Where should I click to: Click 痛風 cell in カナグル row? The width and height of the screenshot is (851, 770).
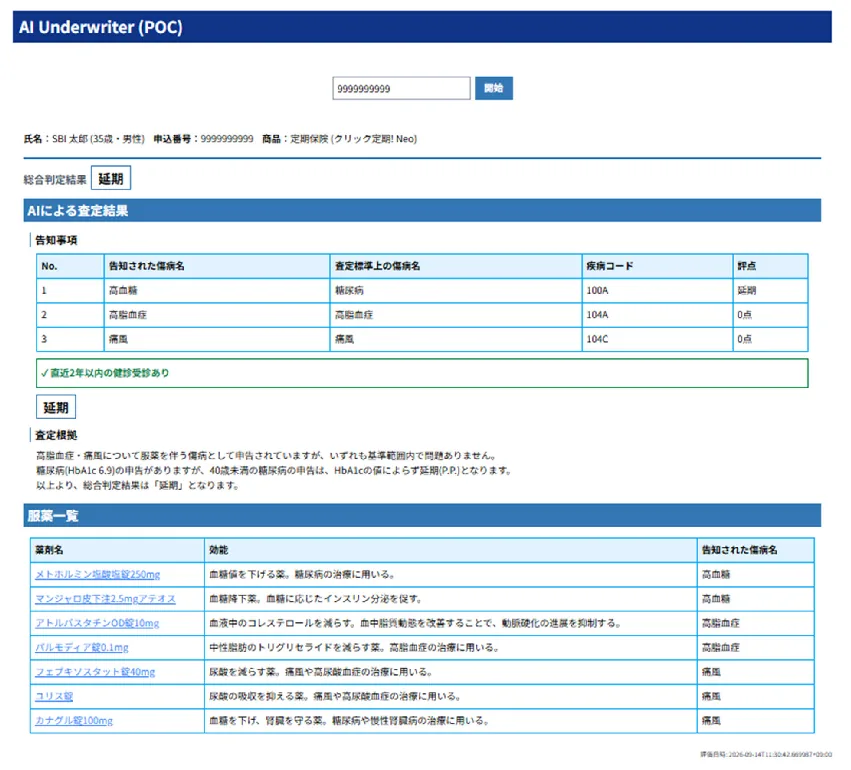(755, 721)
